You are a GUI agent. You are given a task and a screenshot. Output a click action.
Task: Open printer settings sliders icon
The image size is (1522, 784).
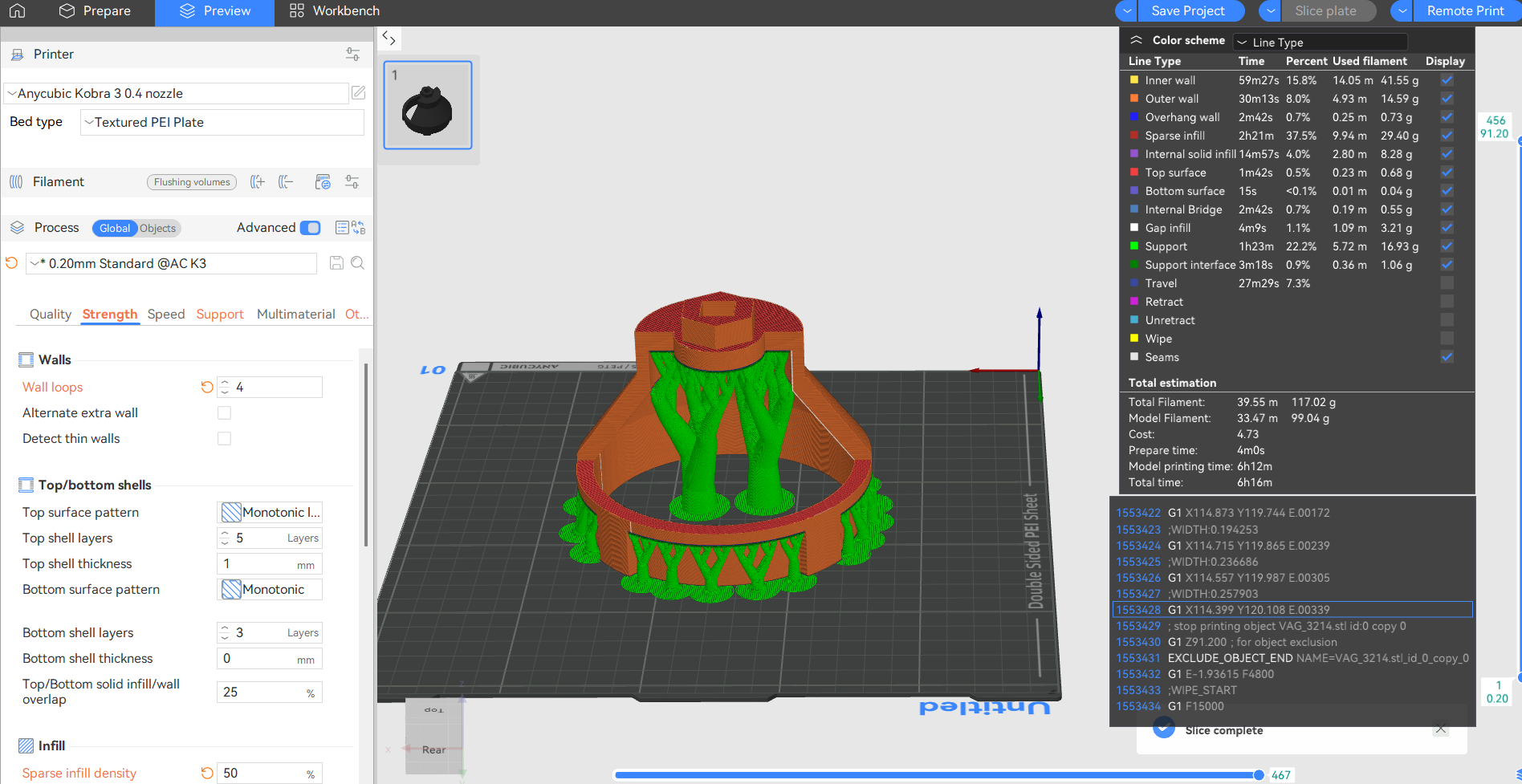point(352,55)
